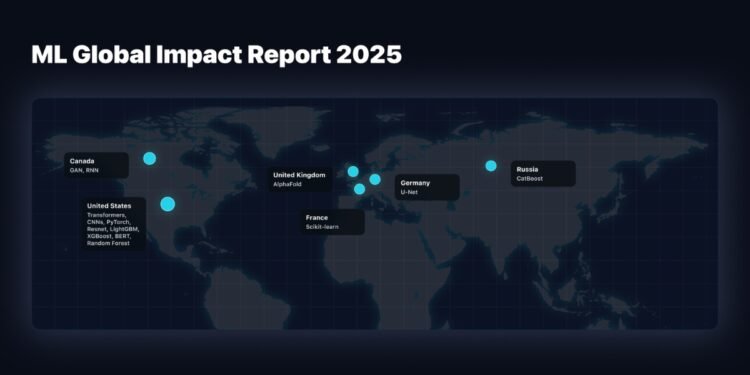This screenshot has height=375, width=750.
Task: Click the 'XGBoost, BERT,' text line
Action: [109, 236]
